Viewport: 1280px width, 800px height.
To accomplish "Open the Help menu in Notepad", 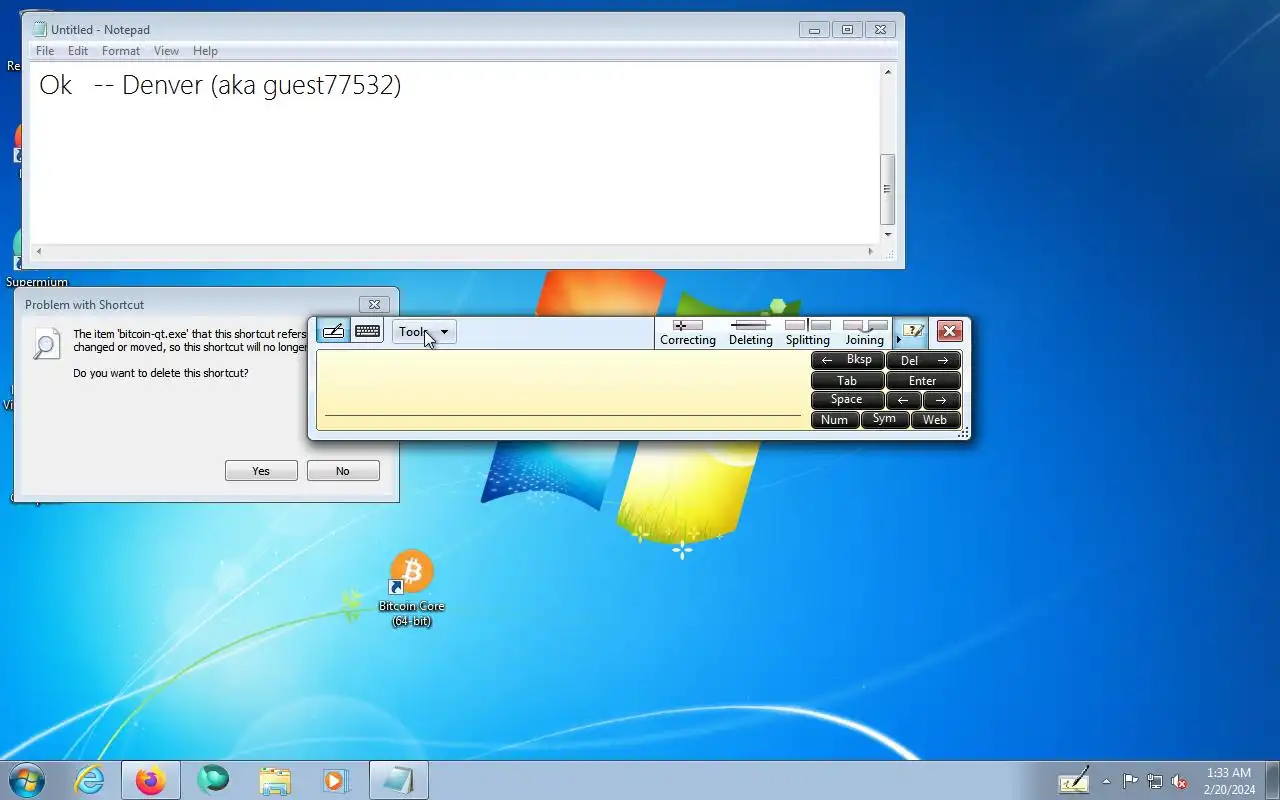I will 205,51.
